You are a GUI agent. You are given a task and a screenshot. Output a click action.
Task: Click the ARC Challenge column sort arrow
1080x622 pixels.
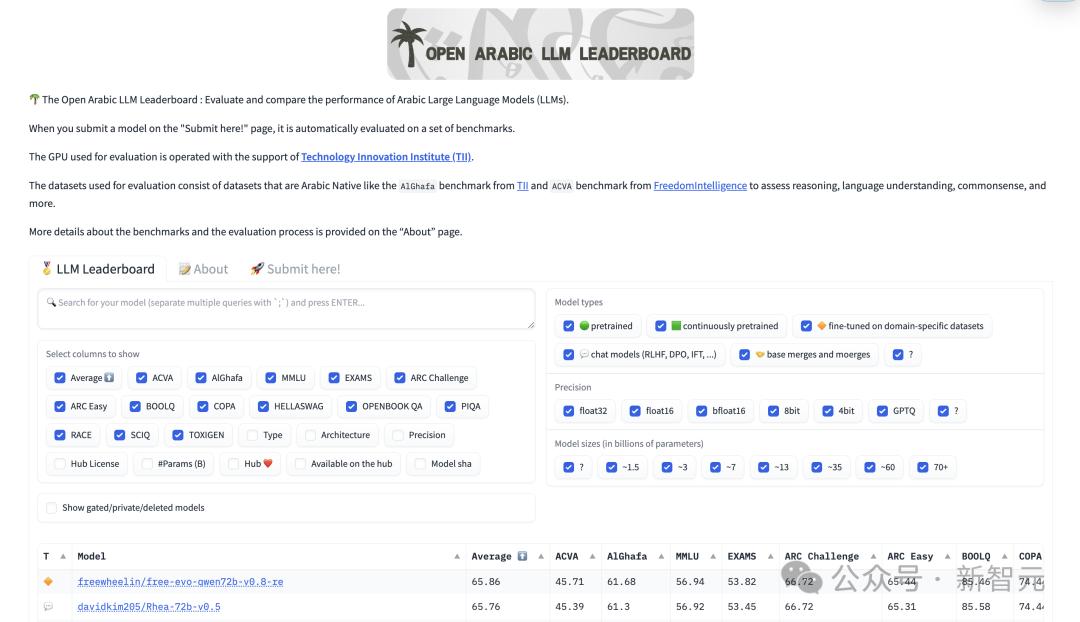[x=871, y=557]
